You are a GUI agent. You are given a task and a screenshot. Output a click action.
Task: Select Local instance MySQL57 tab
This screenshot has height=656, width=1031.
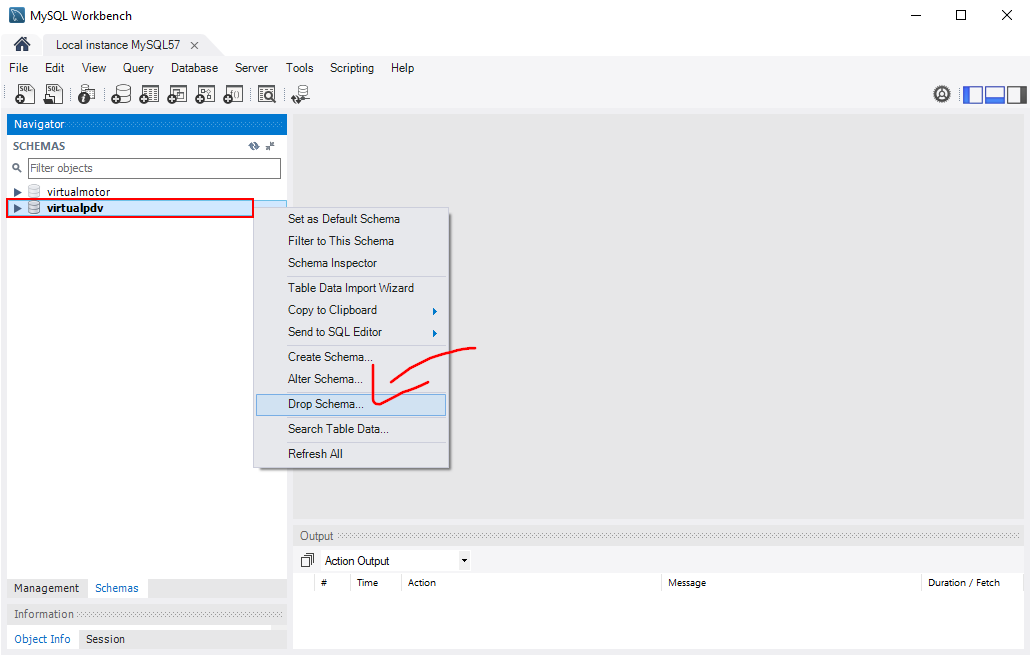118,45
